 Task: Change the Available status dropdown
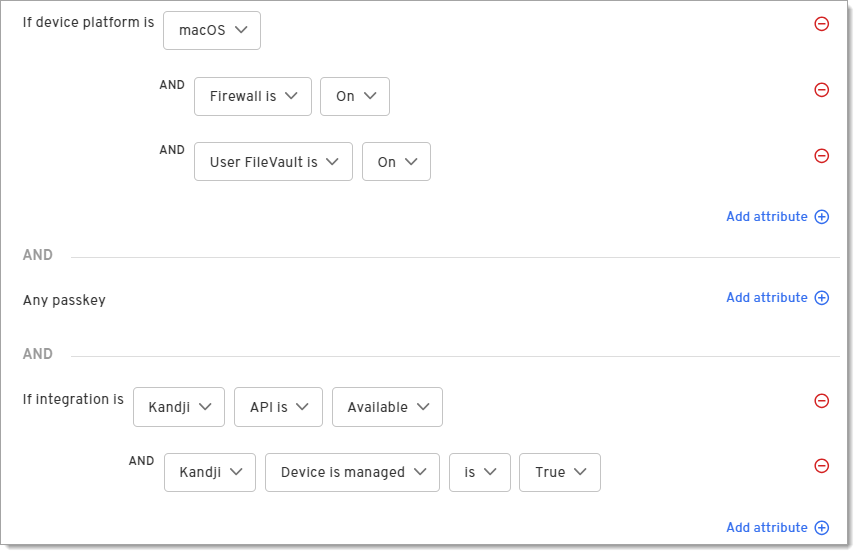pyautogui.click(x=387, y=407)
